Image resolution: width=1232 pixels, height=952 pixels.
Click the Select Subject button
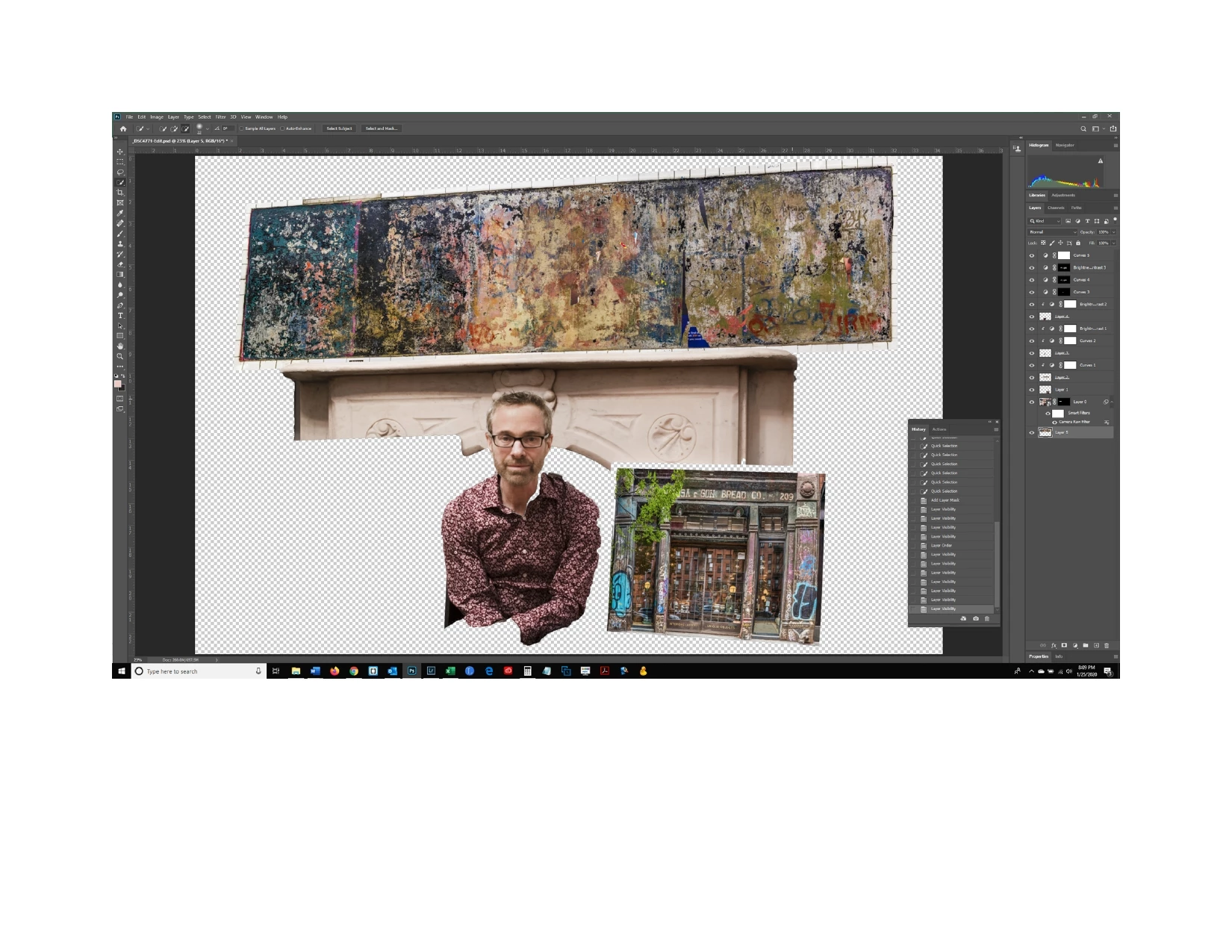(x=339, y=128)
